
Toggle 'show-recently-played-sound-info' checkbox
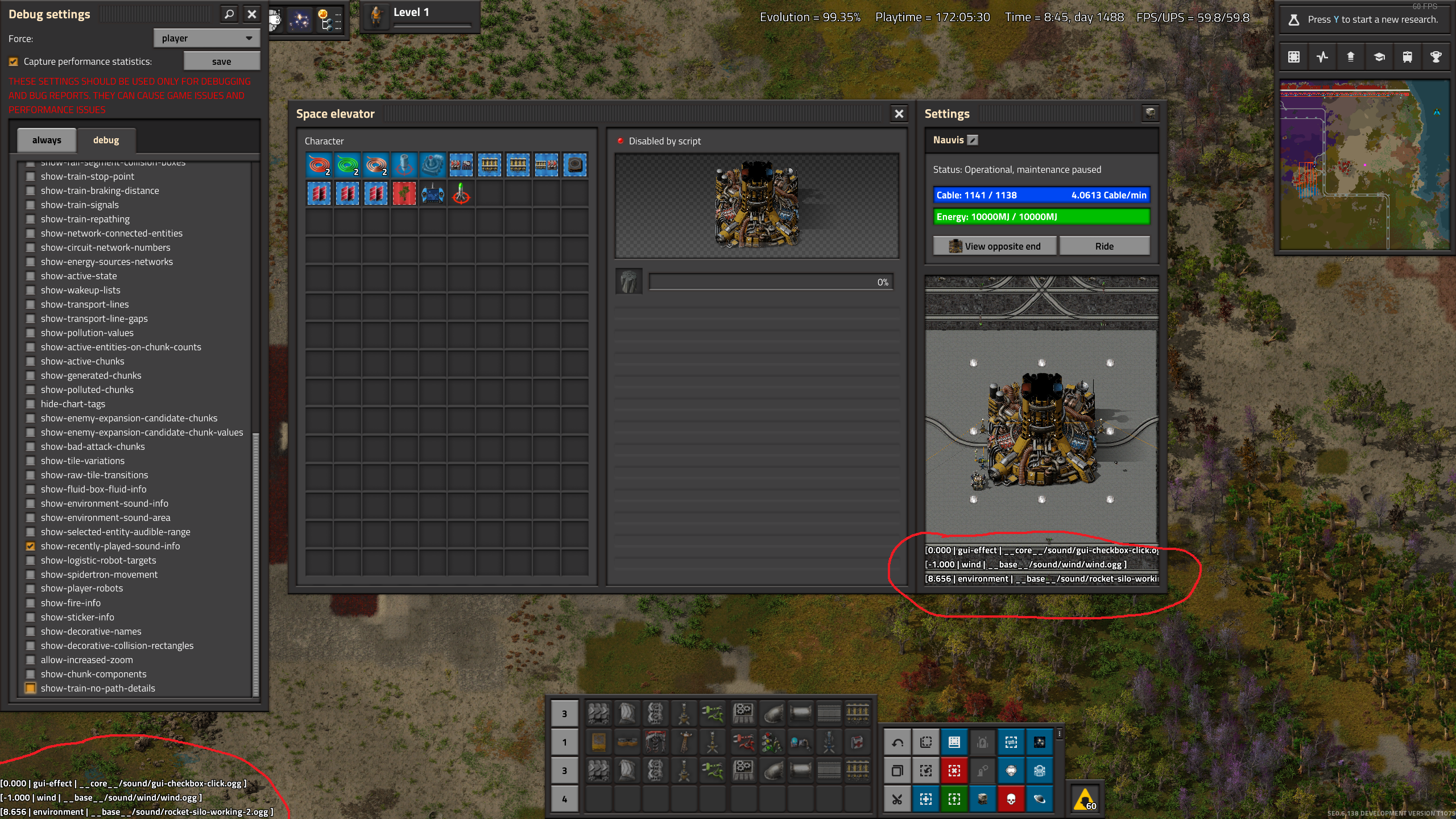[29, 546]
